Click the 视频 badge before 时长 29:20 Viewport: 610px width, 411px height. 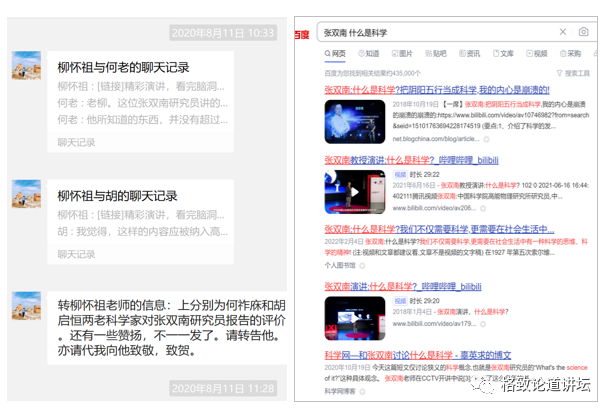click(x=400, y=301)
